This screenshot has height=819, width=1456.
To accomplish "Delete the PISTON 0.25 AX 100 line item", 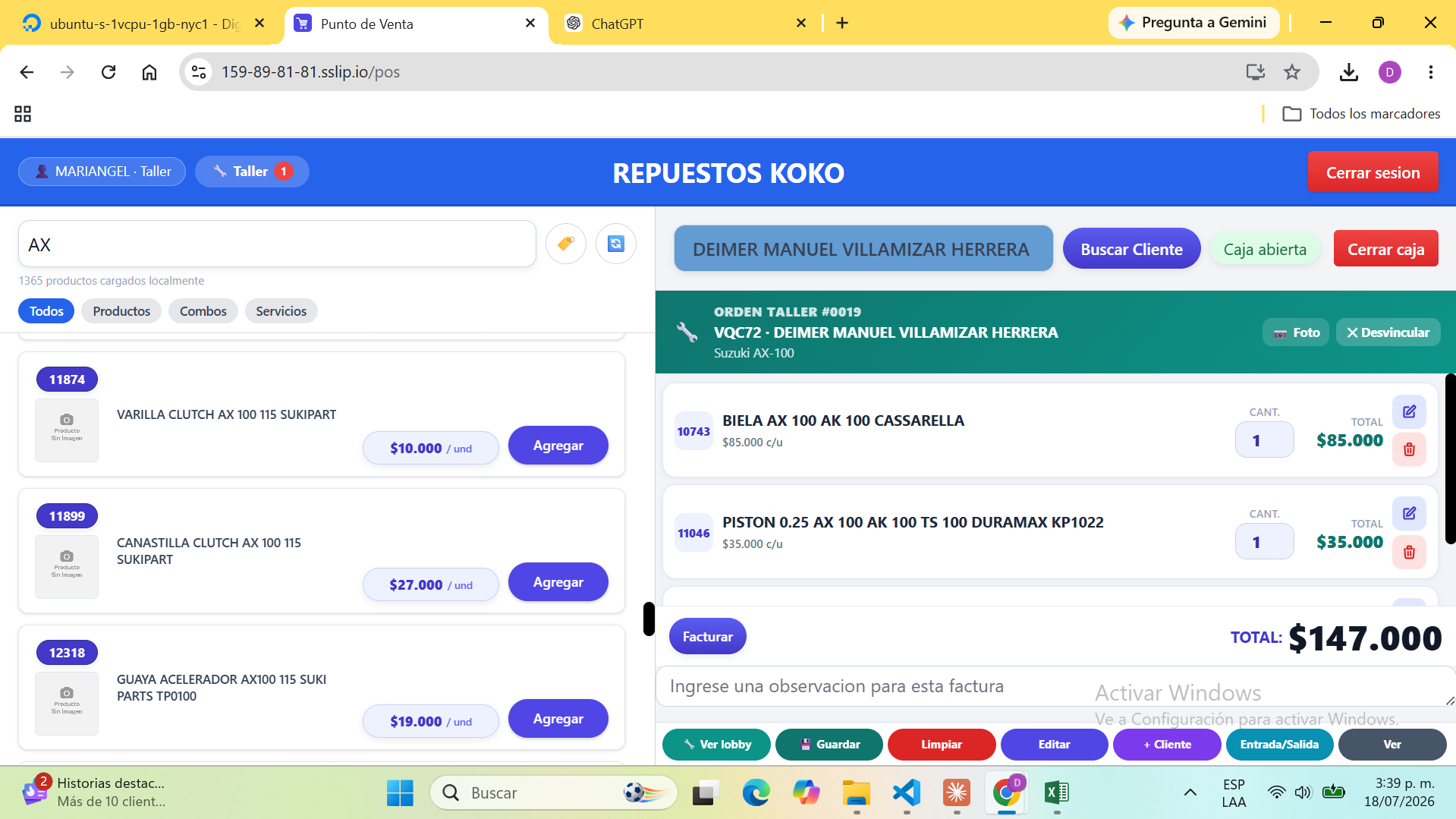I will (x=1409, y=552).
